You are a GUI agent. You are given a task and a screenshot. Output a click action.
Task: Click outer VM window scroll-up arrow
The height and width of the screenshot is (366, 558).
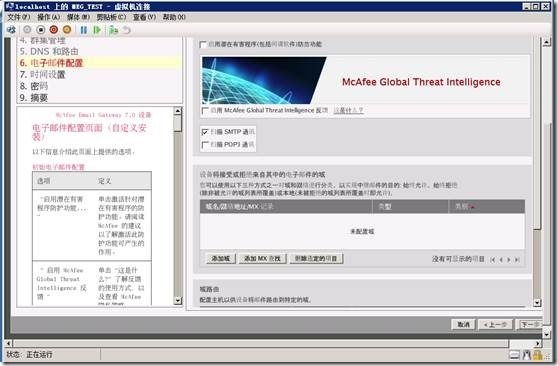547,42
